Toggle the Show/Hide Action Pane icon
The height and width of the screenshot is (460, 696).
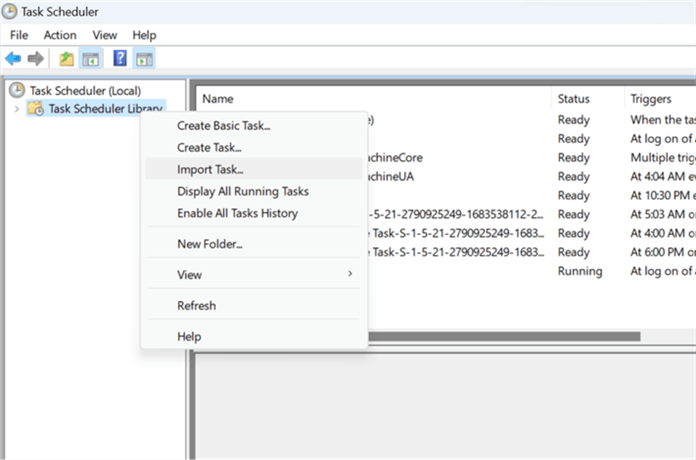coord(144,59)
